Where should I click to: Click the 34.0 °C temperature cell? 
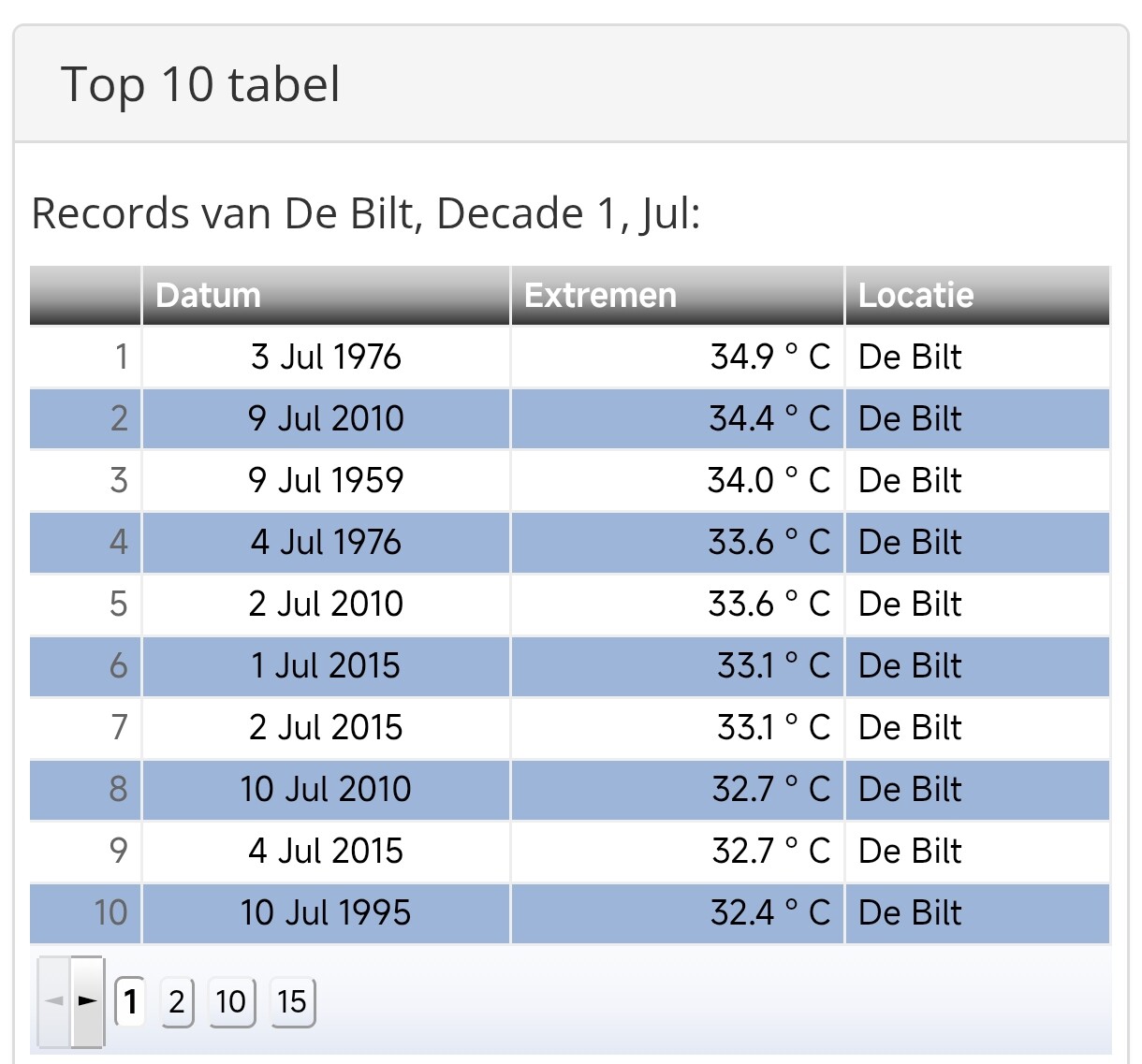tap(769, 480)
